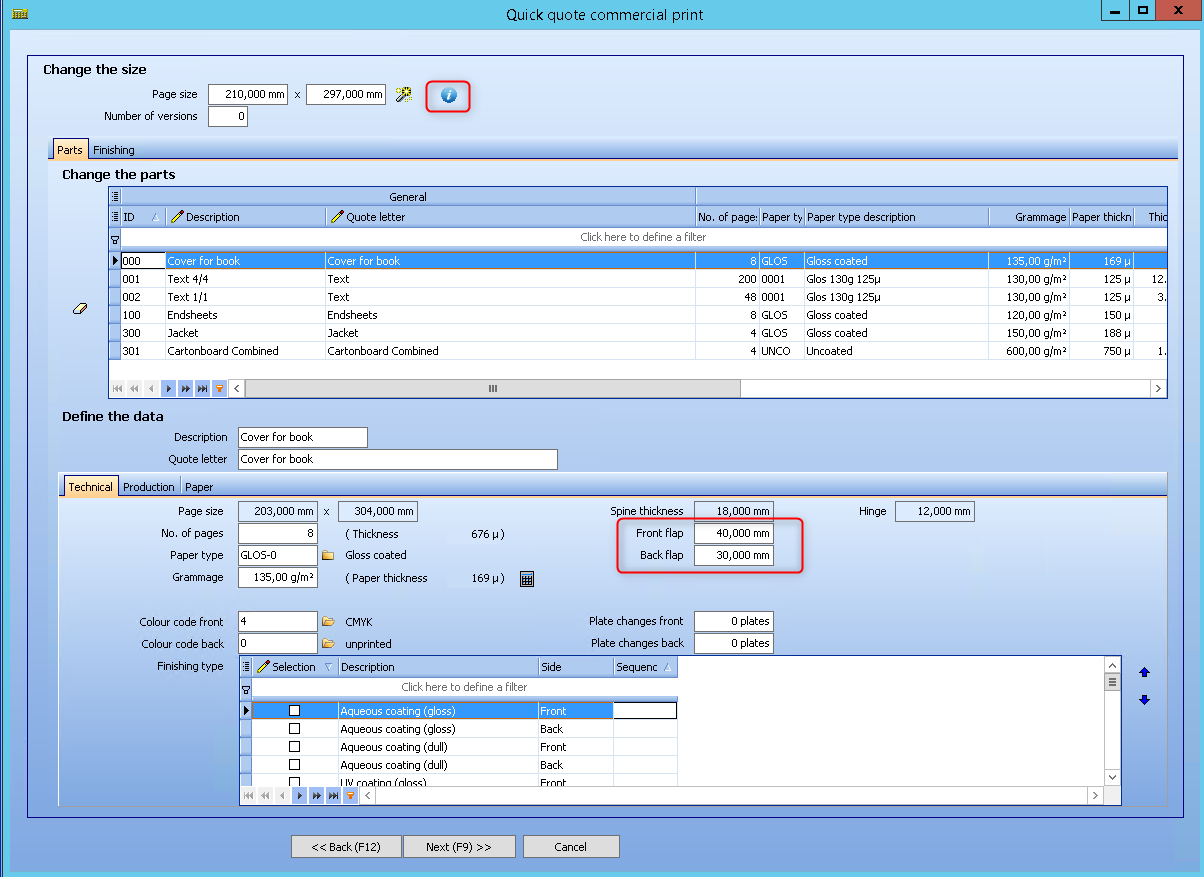Switch to the Finishing tab
This screenshot has width=1204, height=877.
click(x=114, y=150)
